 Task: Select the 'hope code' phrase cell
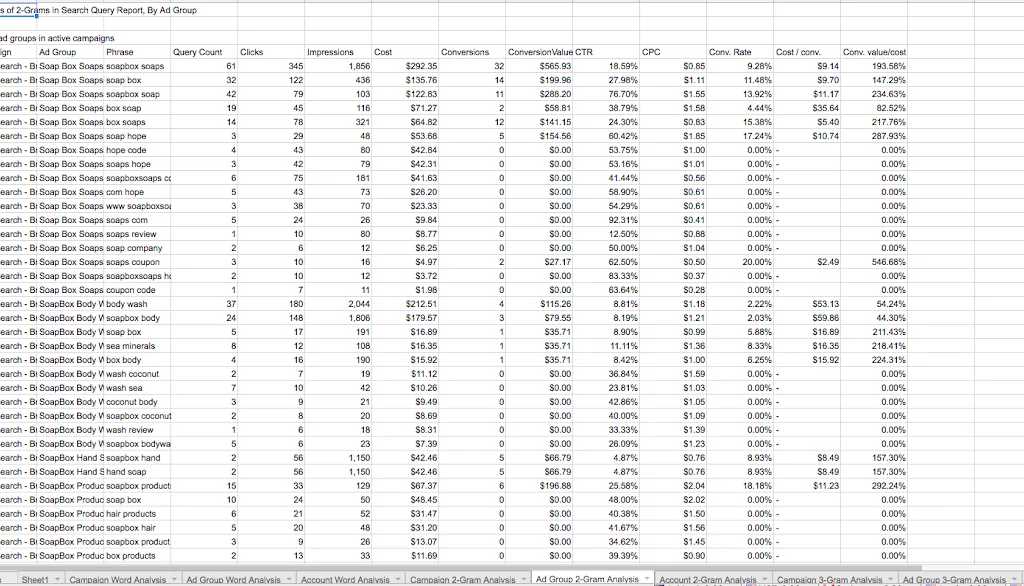point(137,150)
